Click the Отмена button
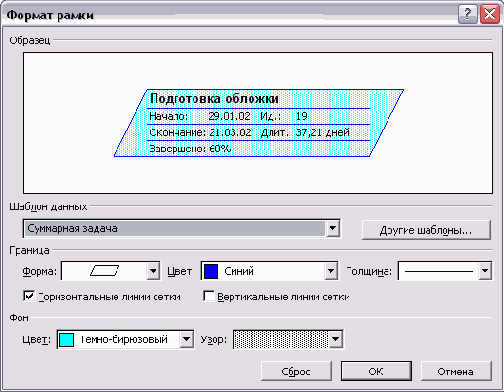The width and height of the screenshot is (504, 392). coord(456,371)
